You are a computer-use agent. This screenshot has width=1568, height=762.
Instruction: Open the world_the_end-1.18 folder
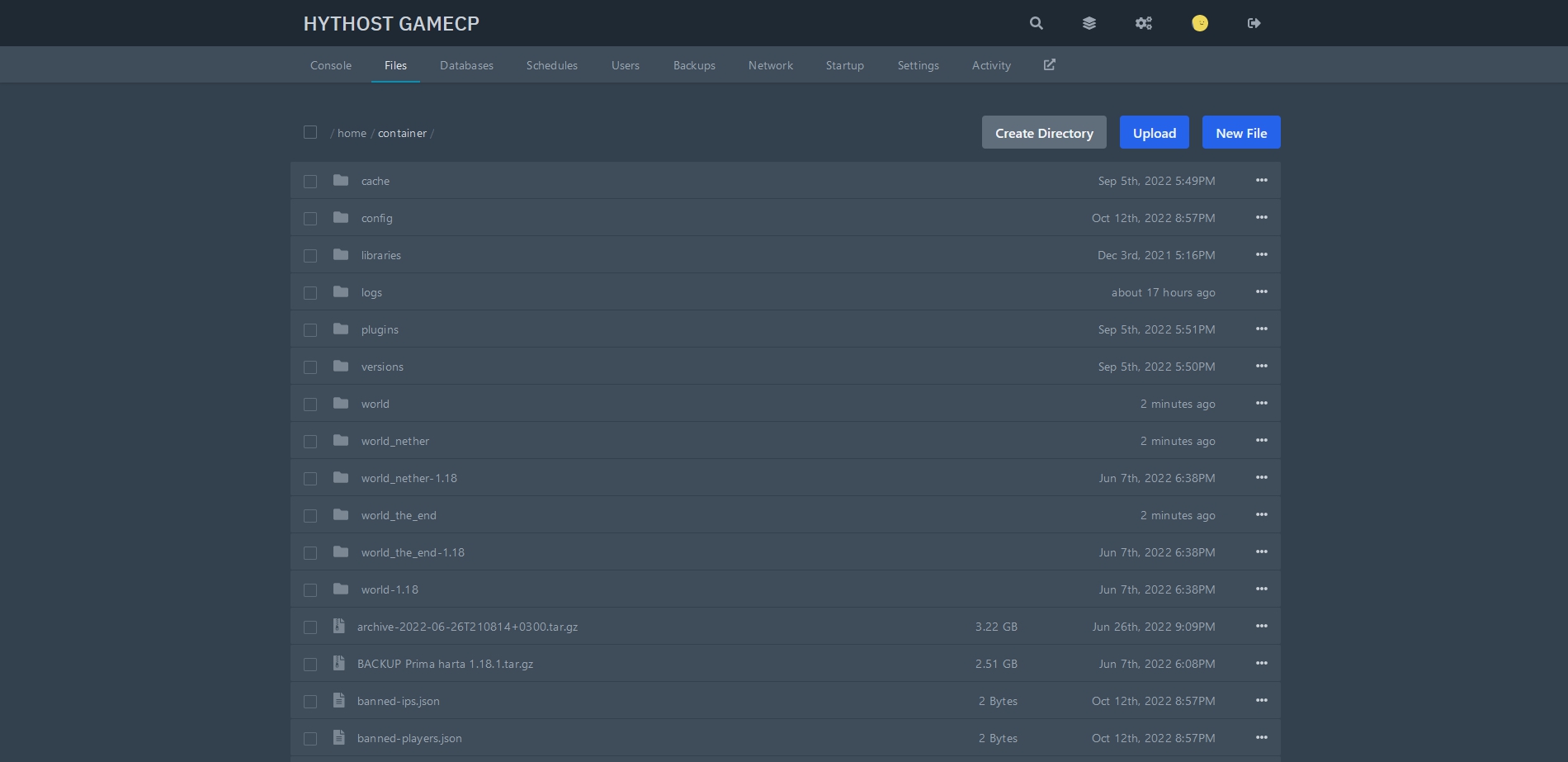point(413,552)
